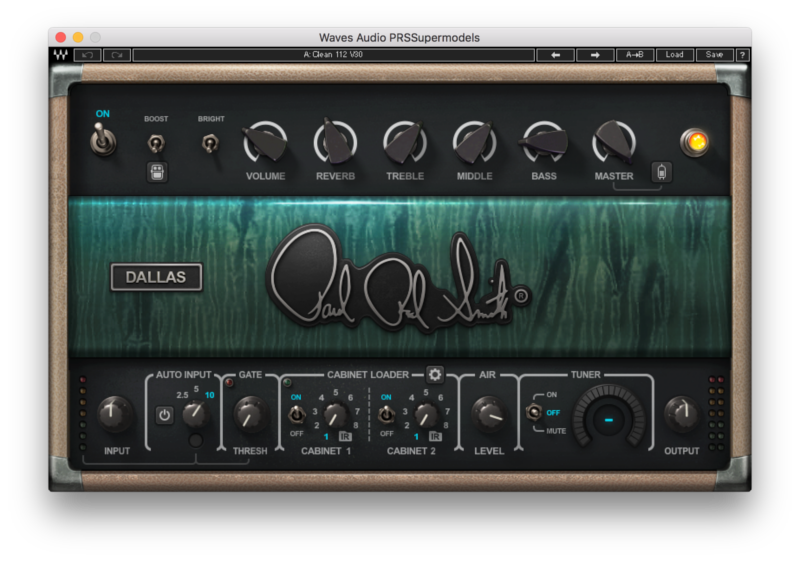The image size is (800, 561).
Task: Open Cabinet Loader settings gear
Action: (x=435, y=375)
